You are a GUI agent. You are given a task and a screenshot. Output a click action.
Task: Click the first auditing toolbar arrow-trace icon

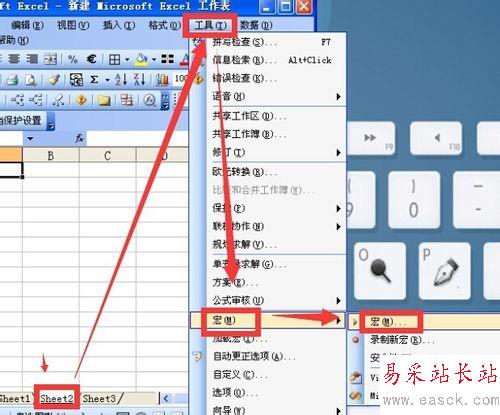pyautogui.click(x=17, y=100)
